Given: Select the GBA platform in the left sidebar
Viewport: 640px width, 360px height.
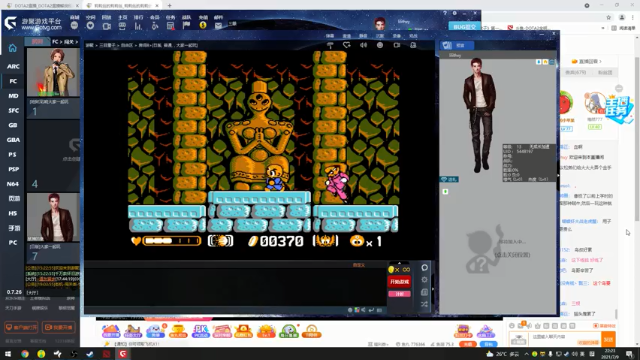Looking at the screenshot, I should pos(13,140).
